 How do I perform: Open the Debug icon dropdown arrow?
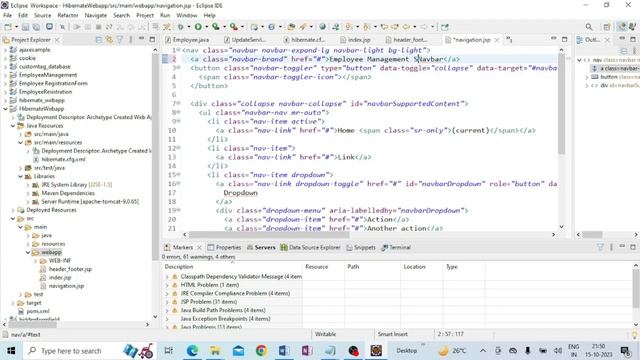(x=189, y=27)
